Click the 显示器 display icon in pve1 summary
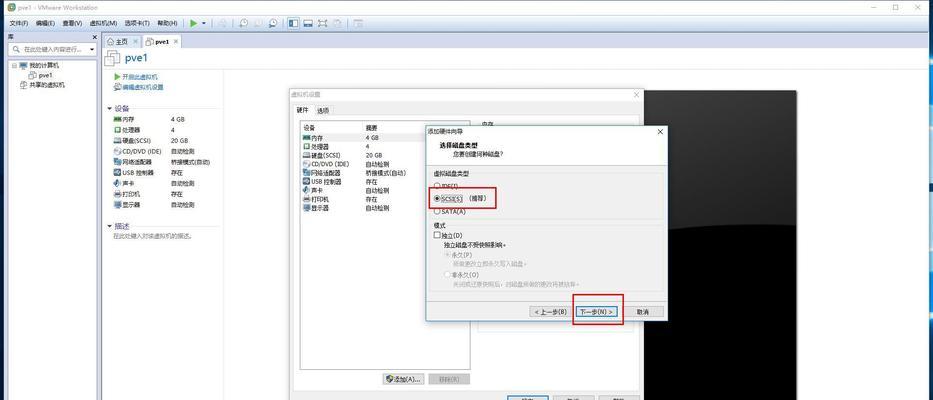The image size is (933, 400). click(117, 205)
